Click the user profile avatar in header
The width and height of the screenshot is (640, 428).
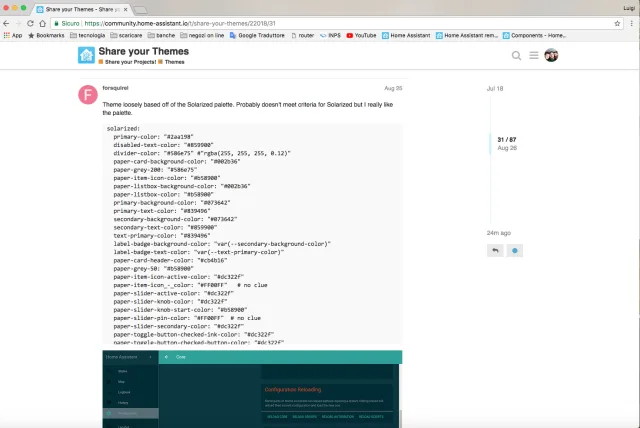[551, 55]
